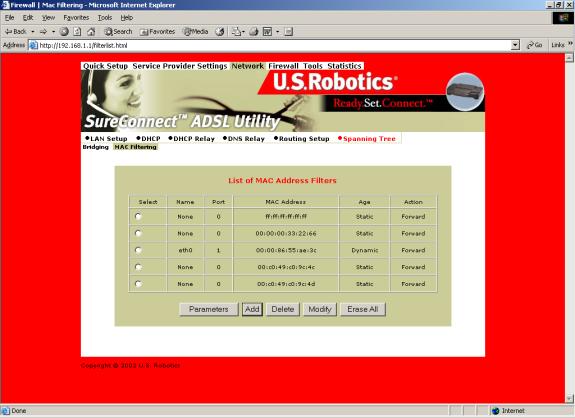Open the DNS Relay link
575x418 pixels.
coord(244,139)
